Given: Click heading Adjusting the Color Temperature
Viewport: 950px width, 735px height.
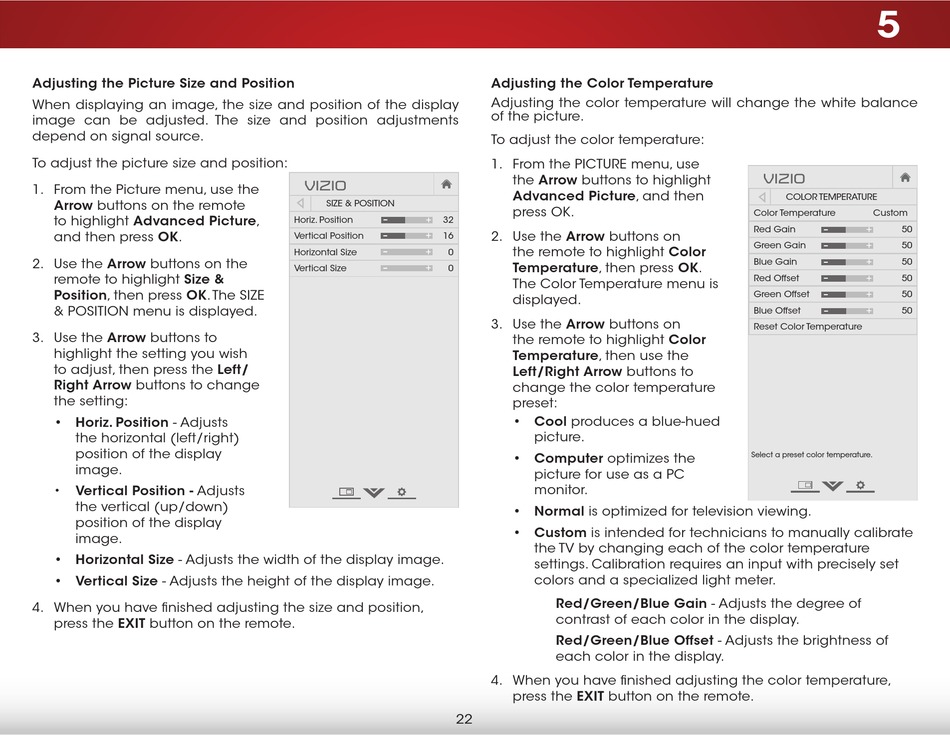Looking at the screenshot, I should (x=602, y=83).
